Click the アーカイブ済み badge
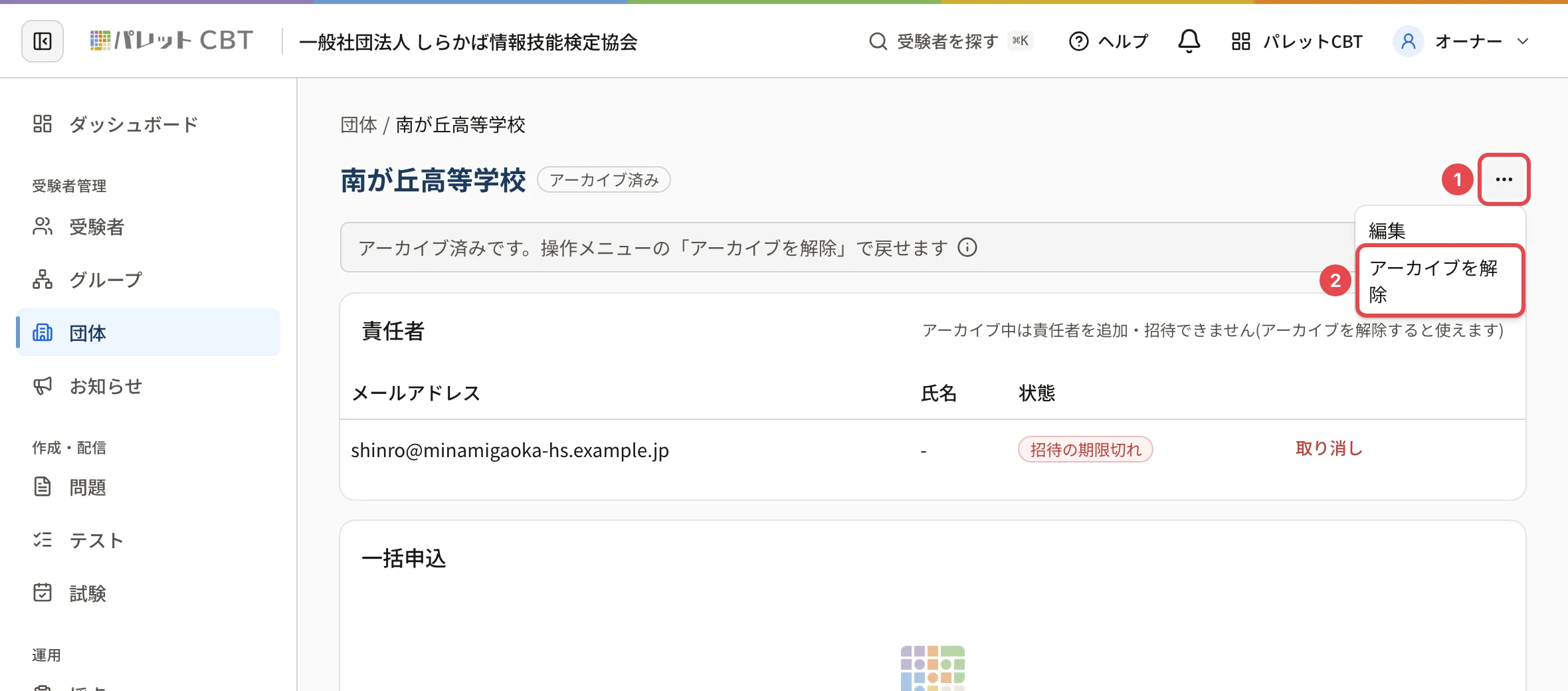 click(603, 180)
